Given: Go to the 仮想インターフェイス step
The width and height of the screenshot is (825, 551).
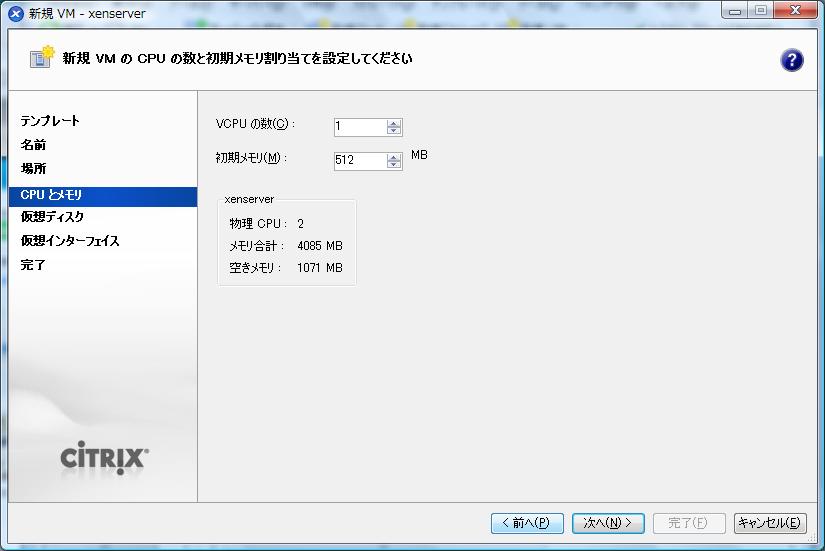Looking at the screenshot, I should pos(70,241).
